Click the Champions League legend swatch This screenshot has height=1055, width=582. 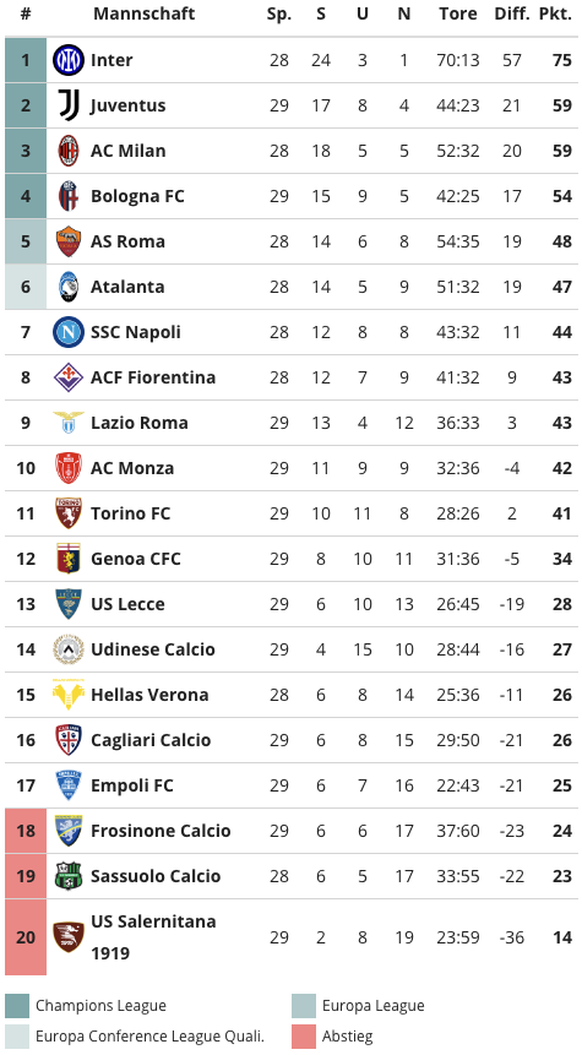(x=17, y=1006)
